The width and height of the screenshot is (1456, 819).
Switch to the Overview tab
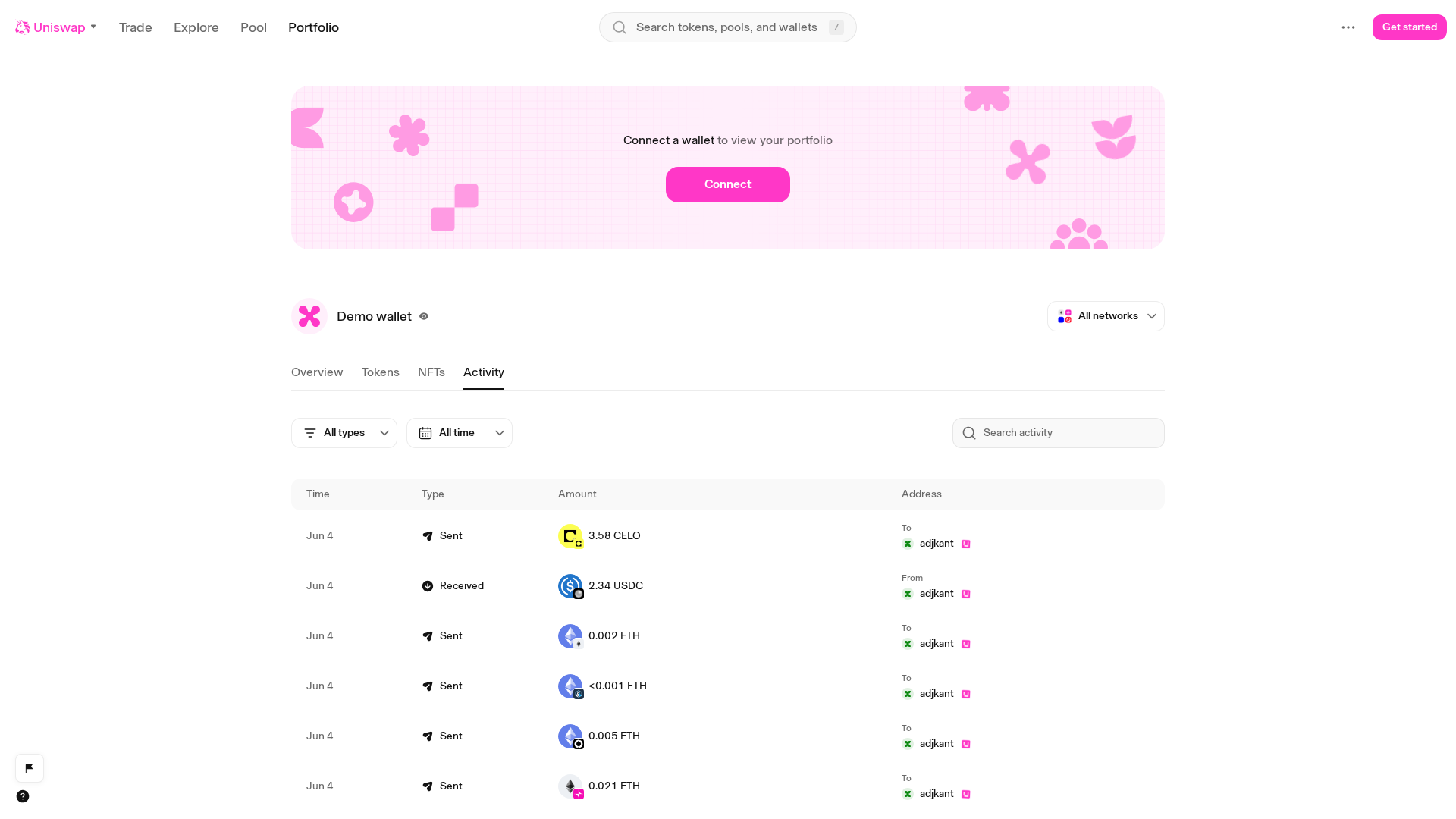coord(317,372)
